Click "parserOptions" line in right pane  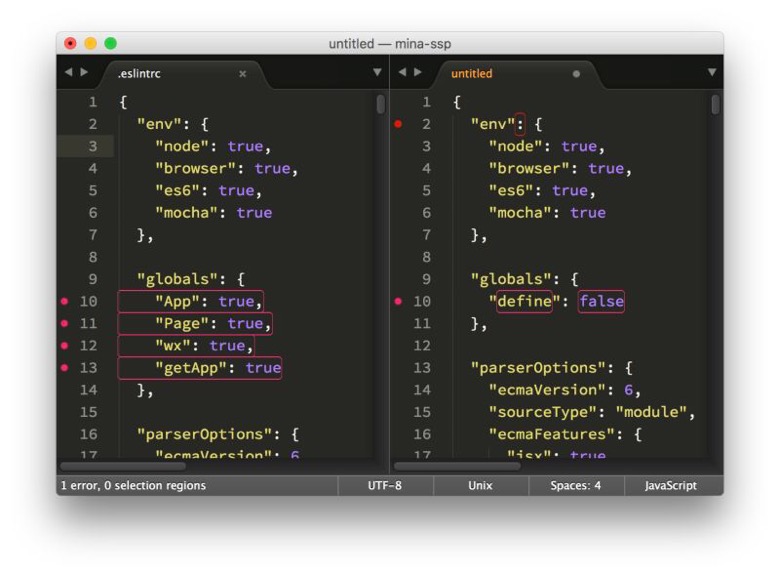(552, 368)
